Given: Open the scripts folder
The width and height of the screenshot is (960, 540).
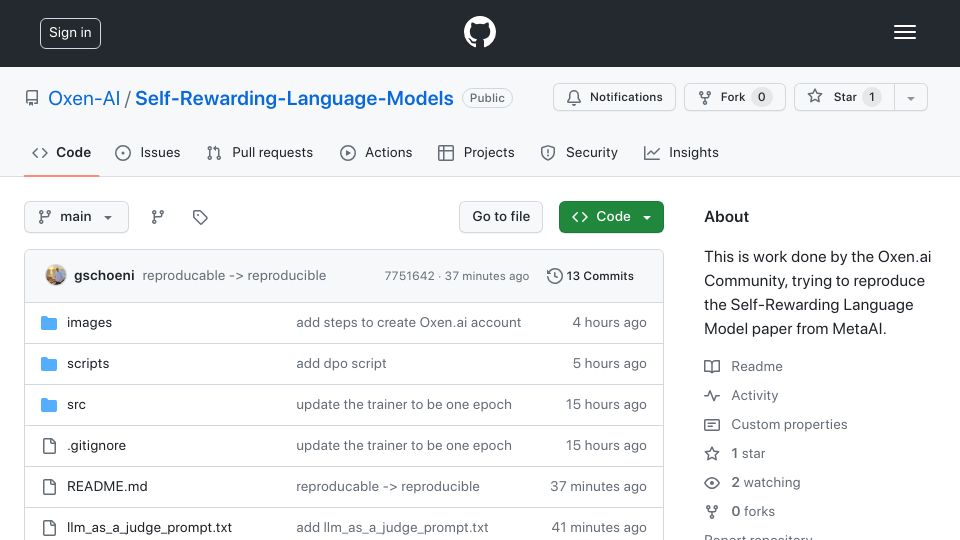Looking at the screenshot, I should [x=88, y=364].
